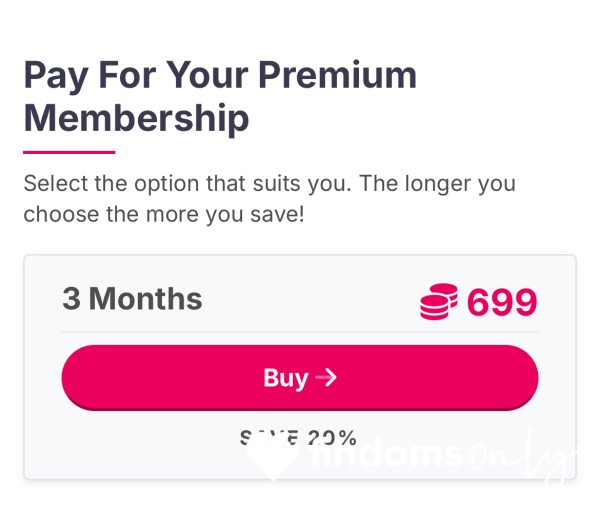Click 'Select the option that suits you' text
The width and height of the screenshot is (600, 506).
point(188,183)
